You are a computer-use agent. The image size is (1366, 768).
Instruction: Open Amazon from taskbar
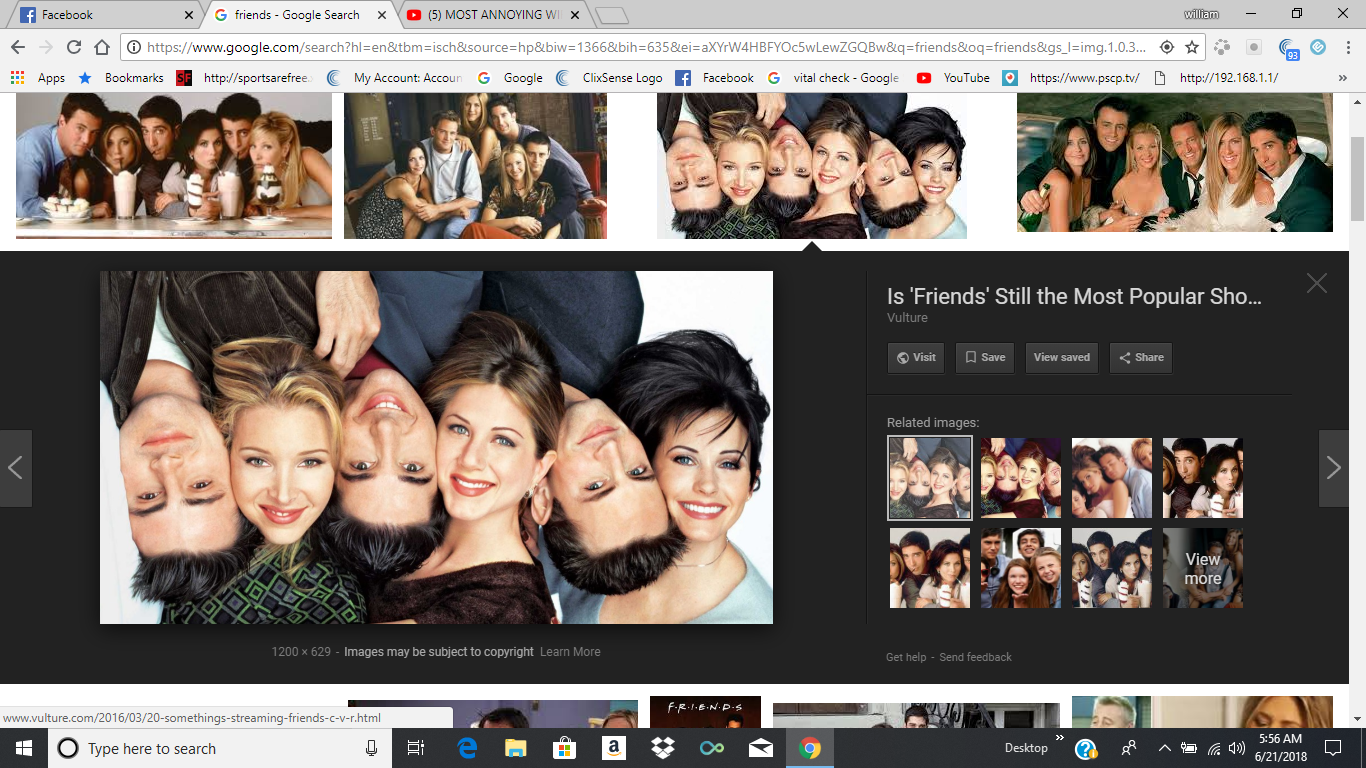pyautogui.click(x=613, y=748)
